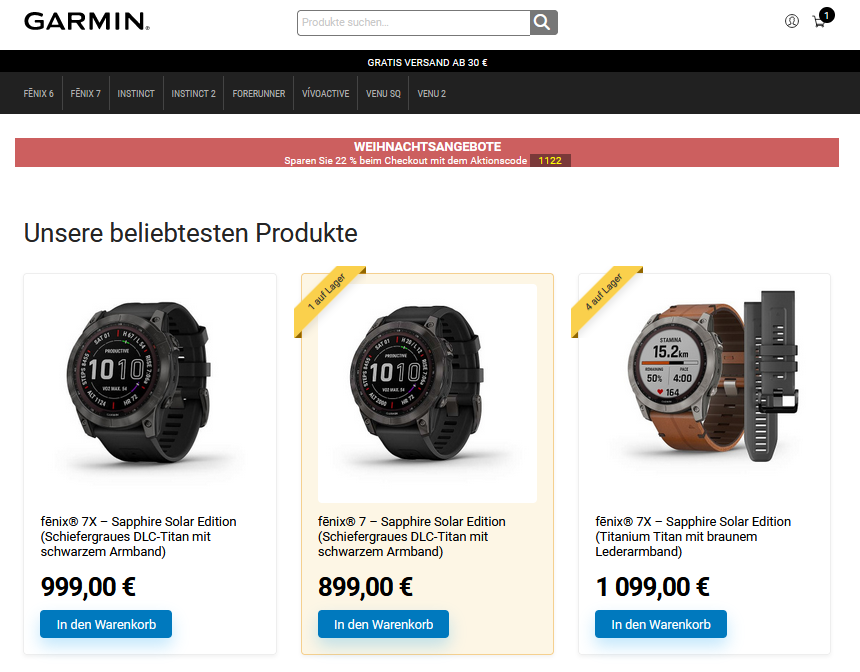This screenshot has height=672, width=860.
Task: Go to the INSTINCT 2 category
Action: point(194,93)
